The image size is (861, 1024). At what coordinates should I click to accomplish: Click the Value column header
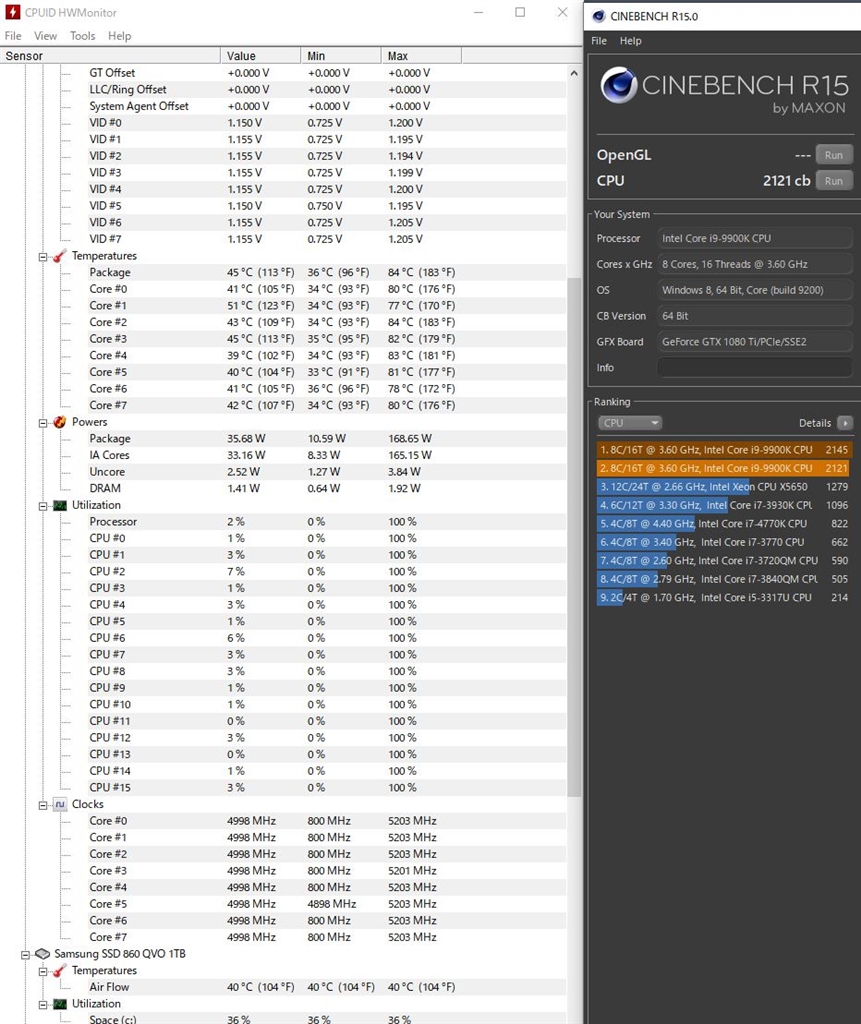click(x=261, y=56)
